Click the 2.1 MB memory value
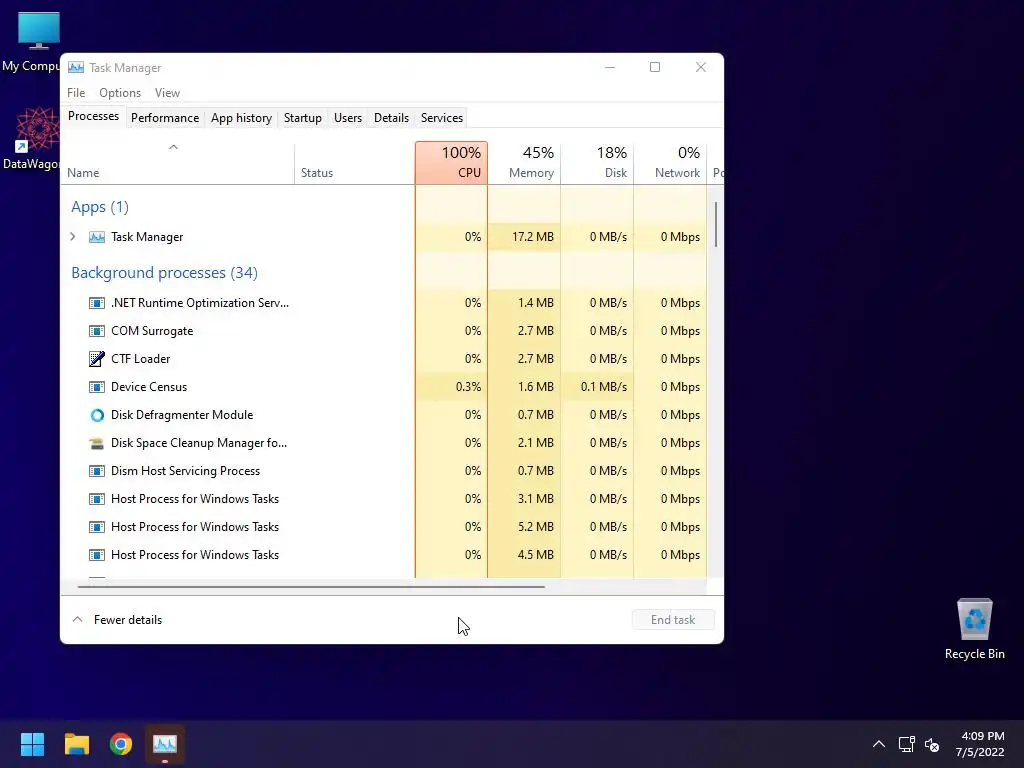The width and height of the screenshot is (1024, 768). pos(536,443)
